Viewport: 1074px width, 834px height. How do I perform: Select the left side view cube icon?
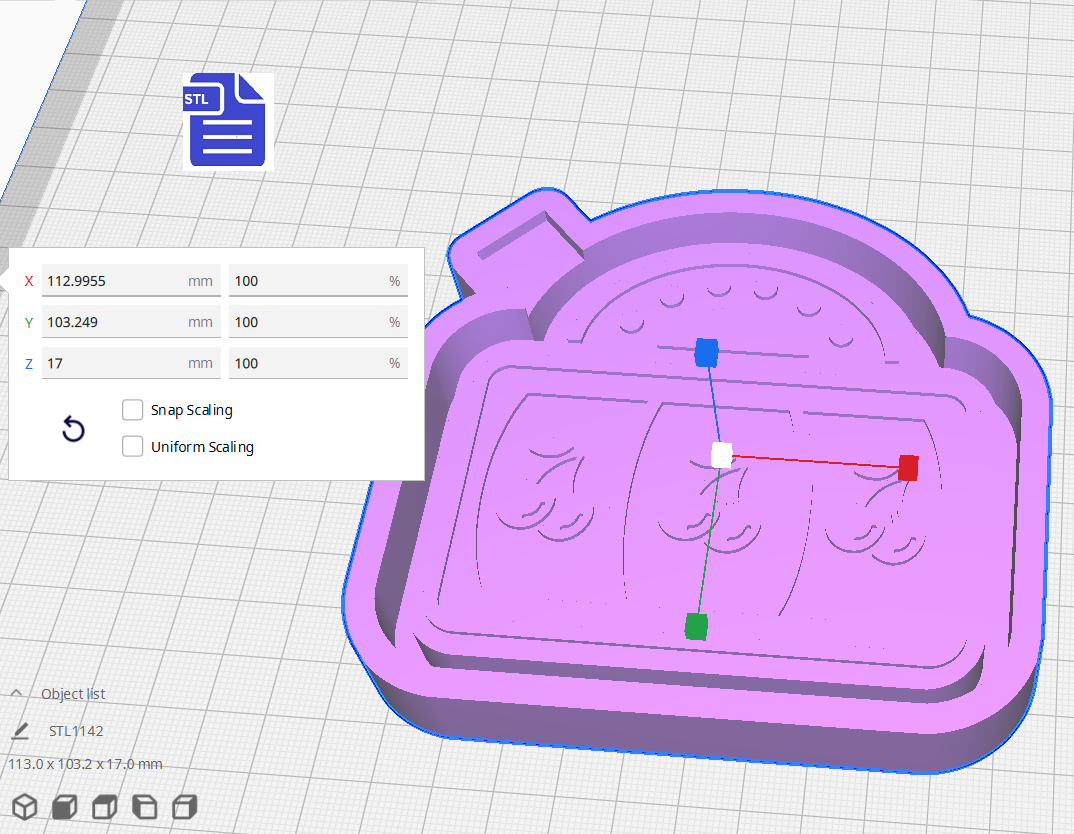click(144, 806)
